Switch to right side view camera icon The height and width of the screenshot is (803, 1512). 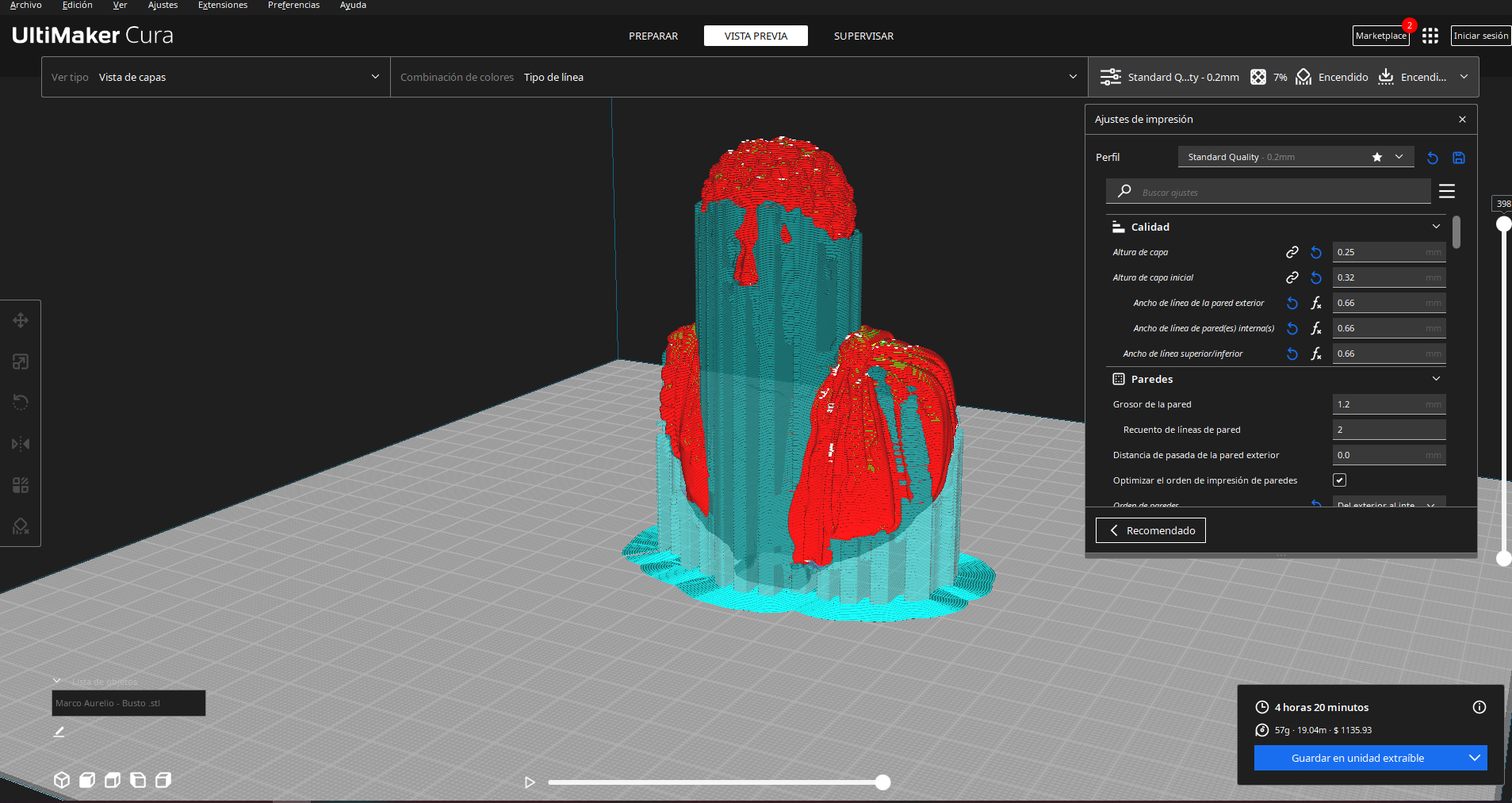tap(163, 780)
